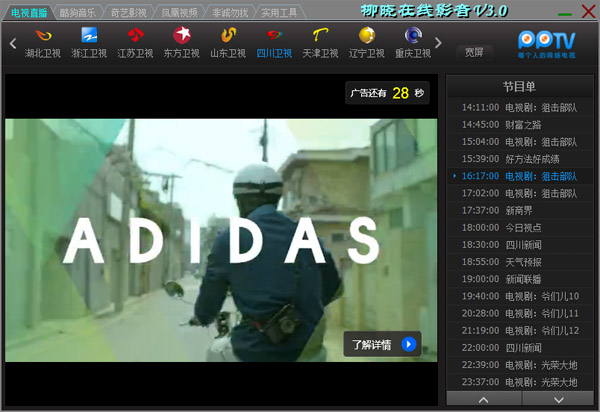Select the 天津卫视 channel icon
600x412 pixels.
point(320,36)
